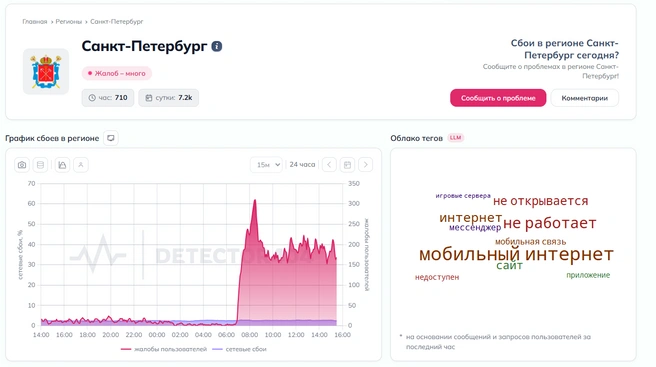Click the tag приложение
Screen dimensions: 656x367
click(x=588, y=275)
